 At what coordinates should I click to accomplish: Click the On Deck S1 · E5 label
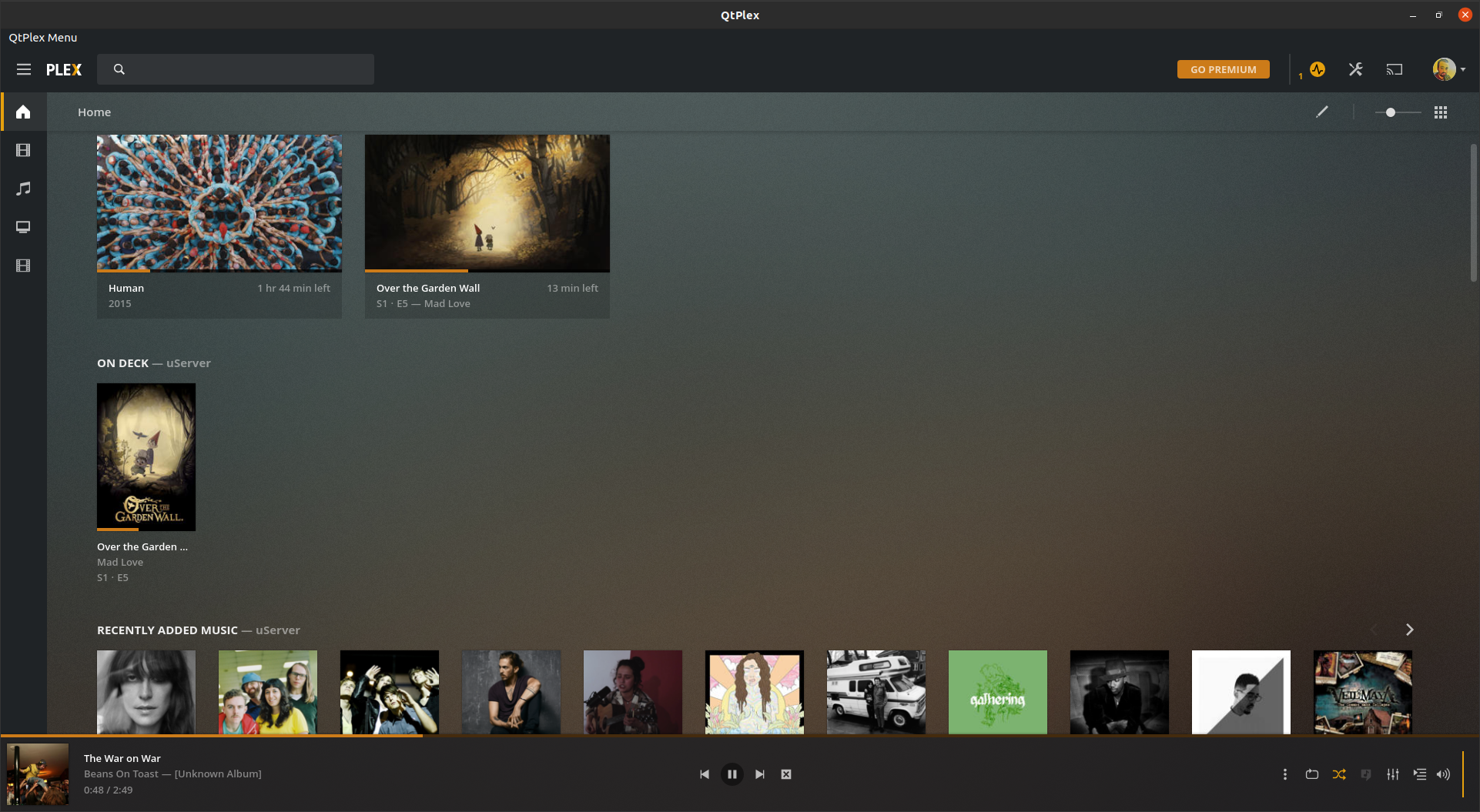point(112,577)
